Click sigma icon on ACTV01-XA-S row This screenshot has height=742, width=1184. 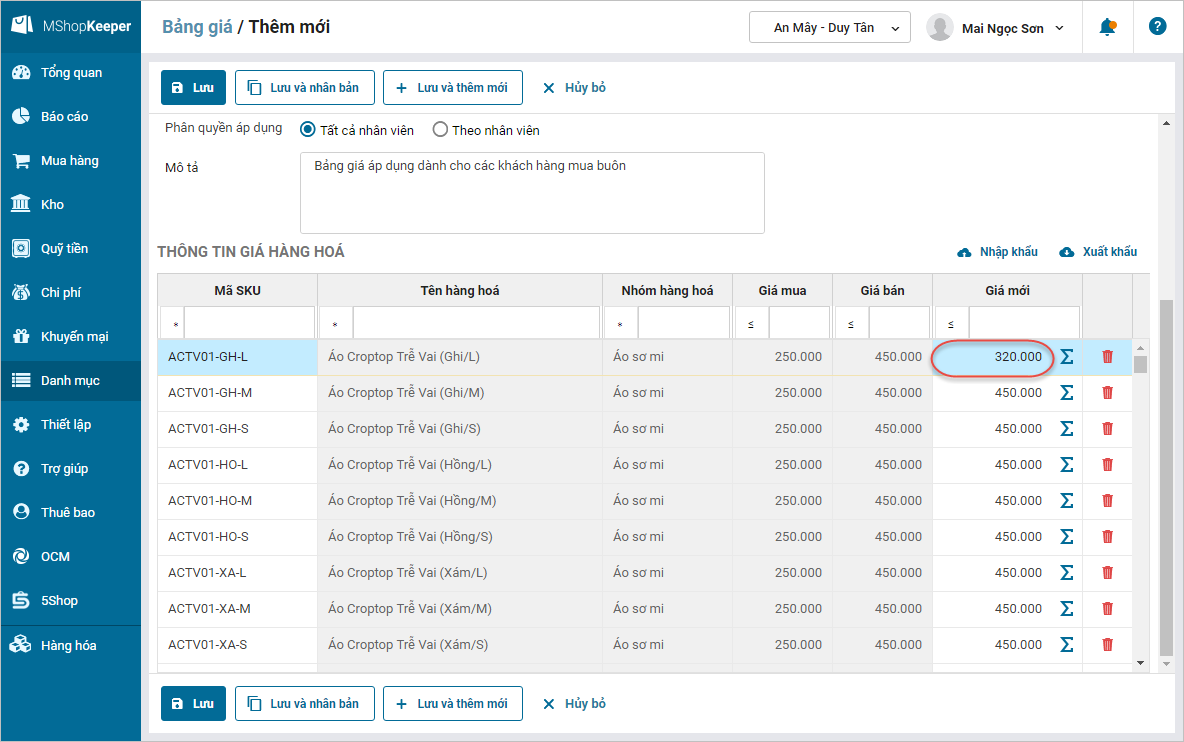[x=1066, y=645]
